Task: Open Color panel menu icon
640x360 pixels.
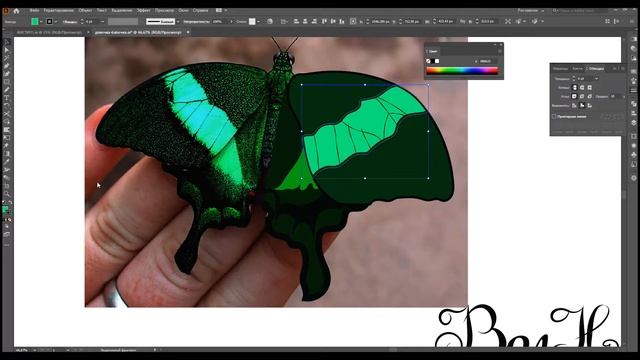Action: [x=500, y=51]
